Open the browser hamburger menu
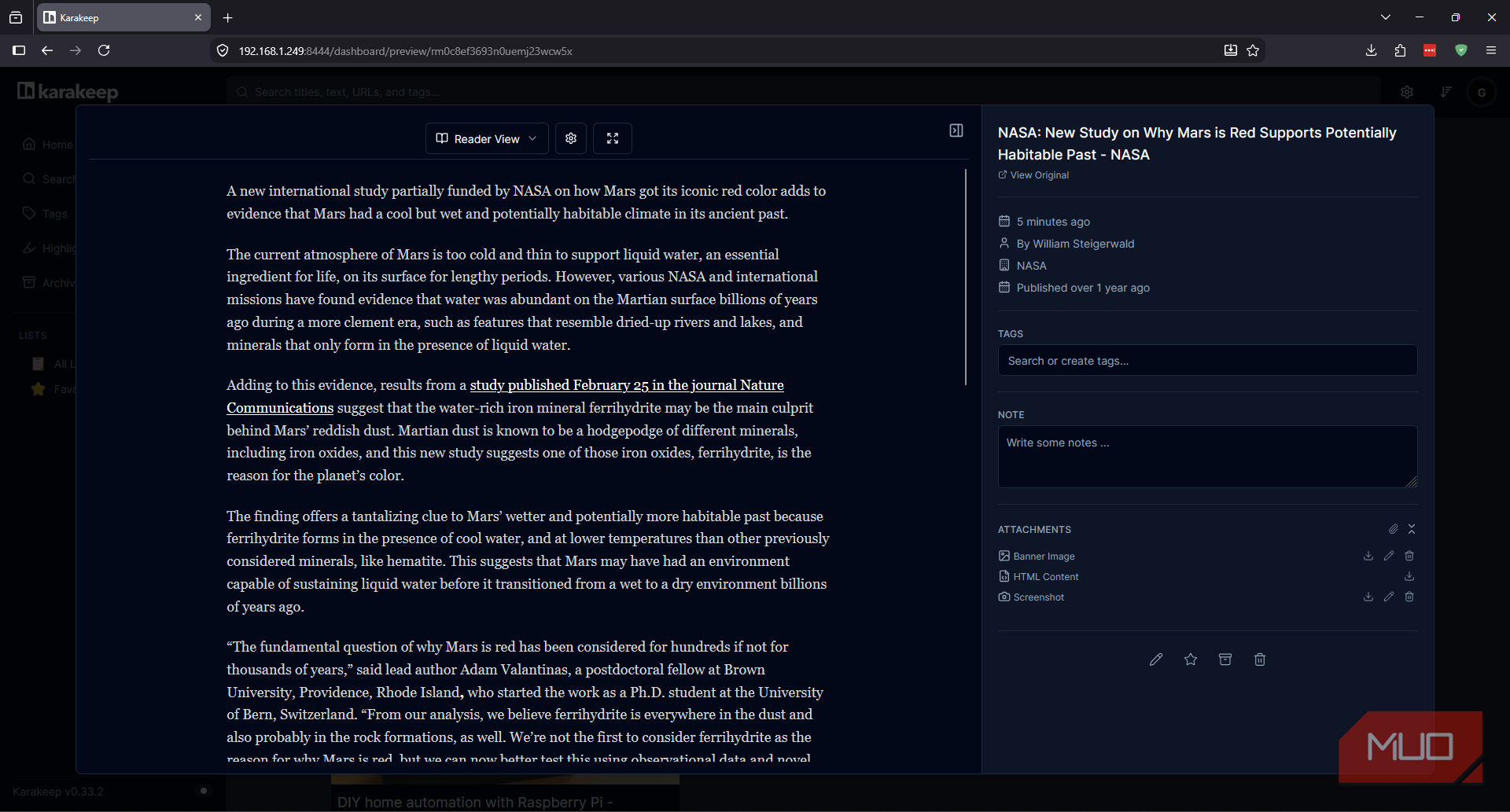Image resolution: width=1510 pixels, height=812 pixels. click(x=1490, y=50)
